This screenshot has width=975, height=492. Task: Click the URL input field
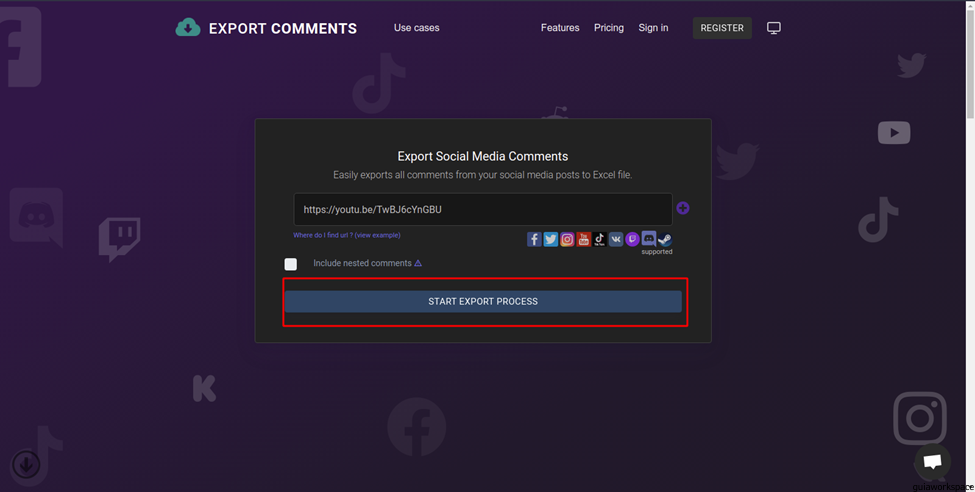483,210
